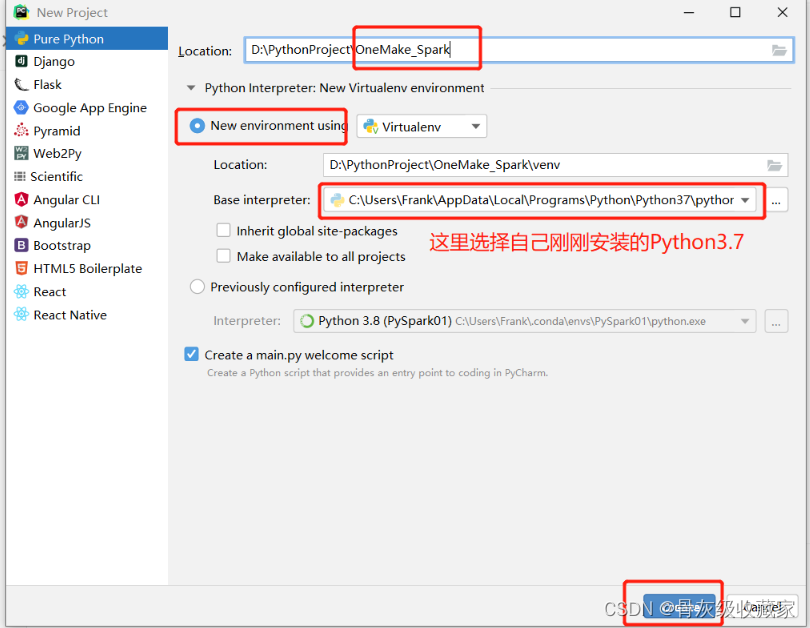Choose the React project type
The width and height of the screenshot is (810, 628).
point(87,292)
